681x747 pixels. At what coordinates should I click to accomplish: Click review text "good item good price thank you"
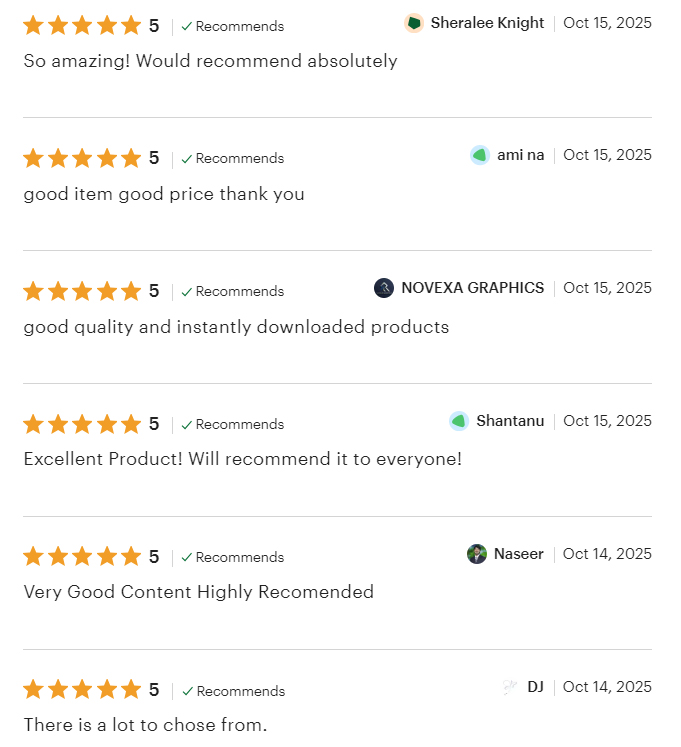click(x=164, y=194)
